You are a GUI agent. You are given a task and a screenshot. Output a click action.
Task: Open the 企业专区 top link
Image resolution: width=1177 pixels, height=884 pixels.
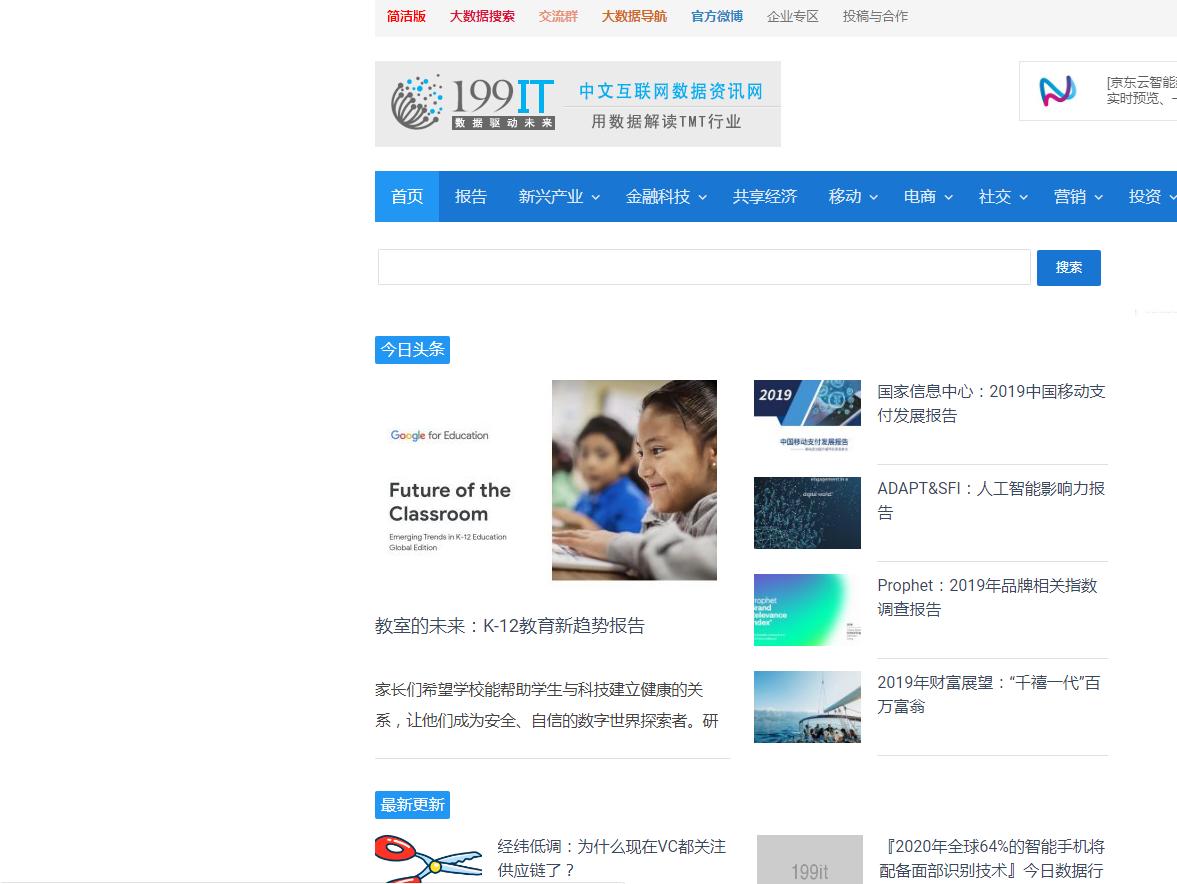793,17
